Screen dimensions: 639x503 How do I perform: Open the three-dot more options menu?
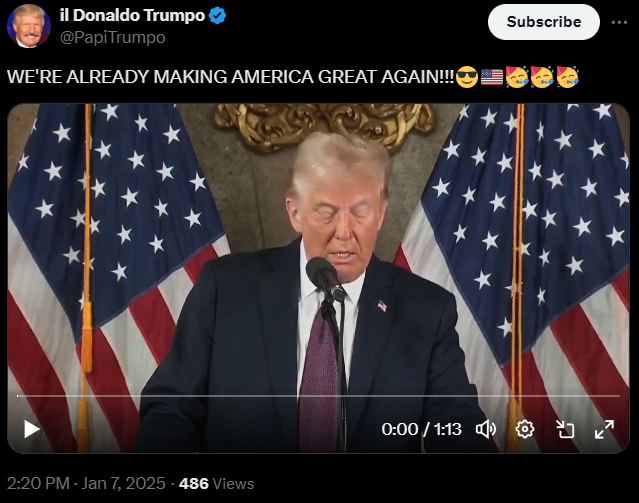coord(619,22)
